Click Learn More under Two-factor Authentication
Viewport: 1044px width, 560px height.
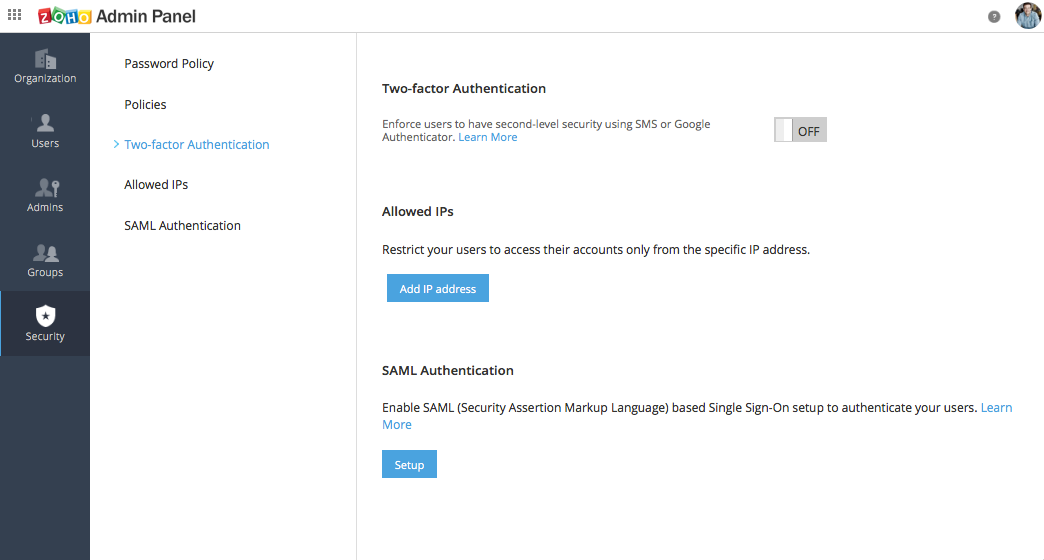point(487,137)
